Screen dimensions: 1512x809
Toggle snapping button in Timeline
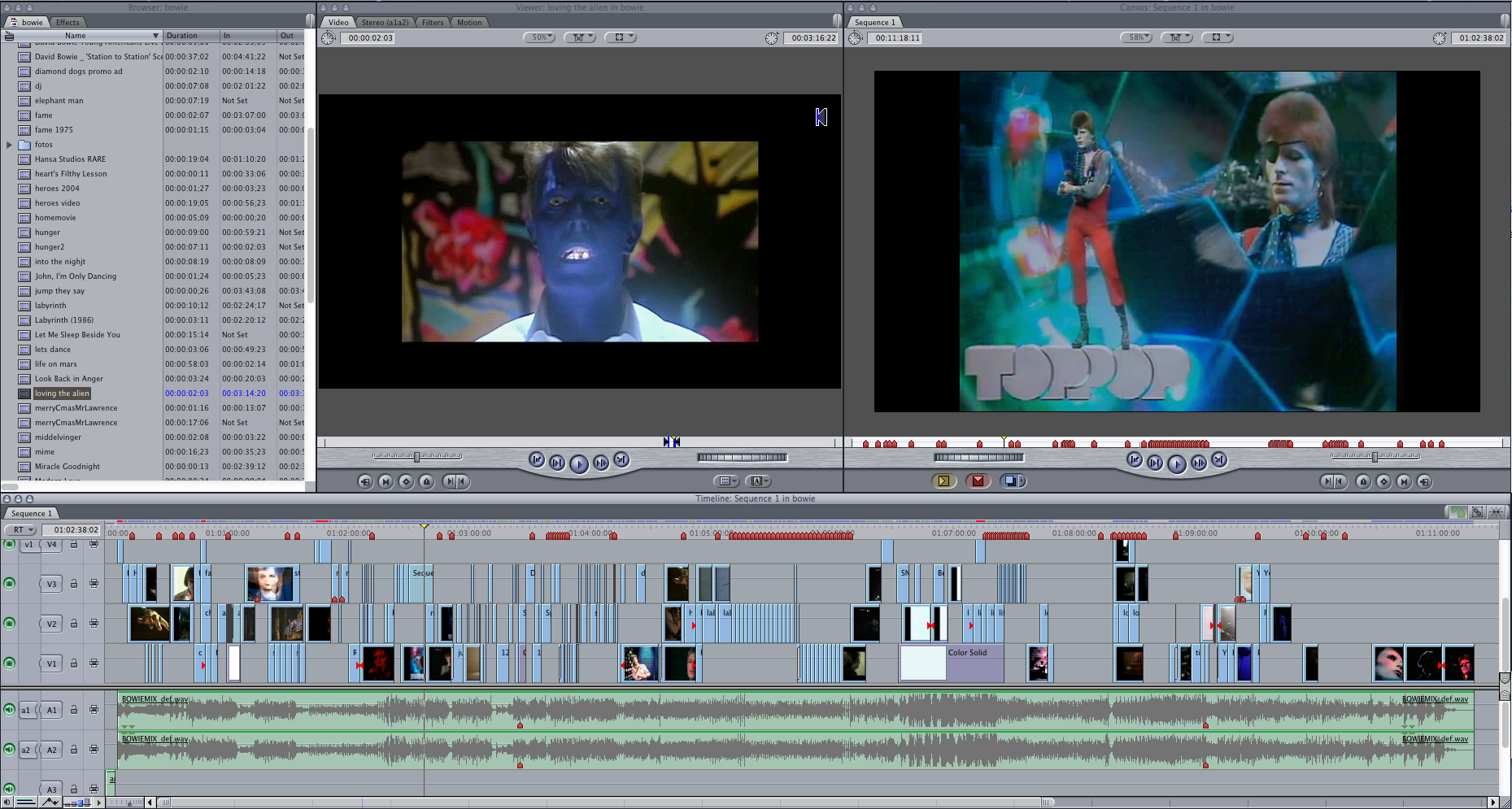tap(1497, 512)
